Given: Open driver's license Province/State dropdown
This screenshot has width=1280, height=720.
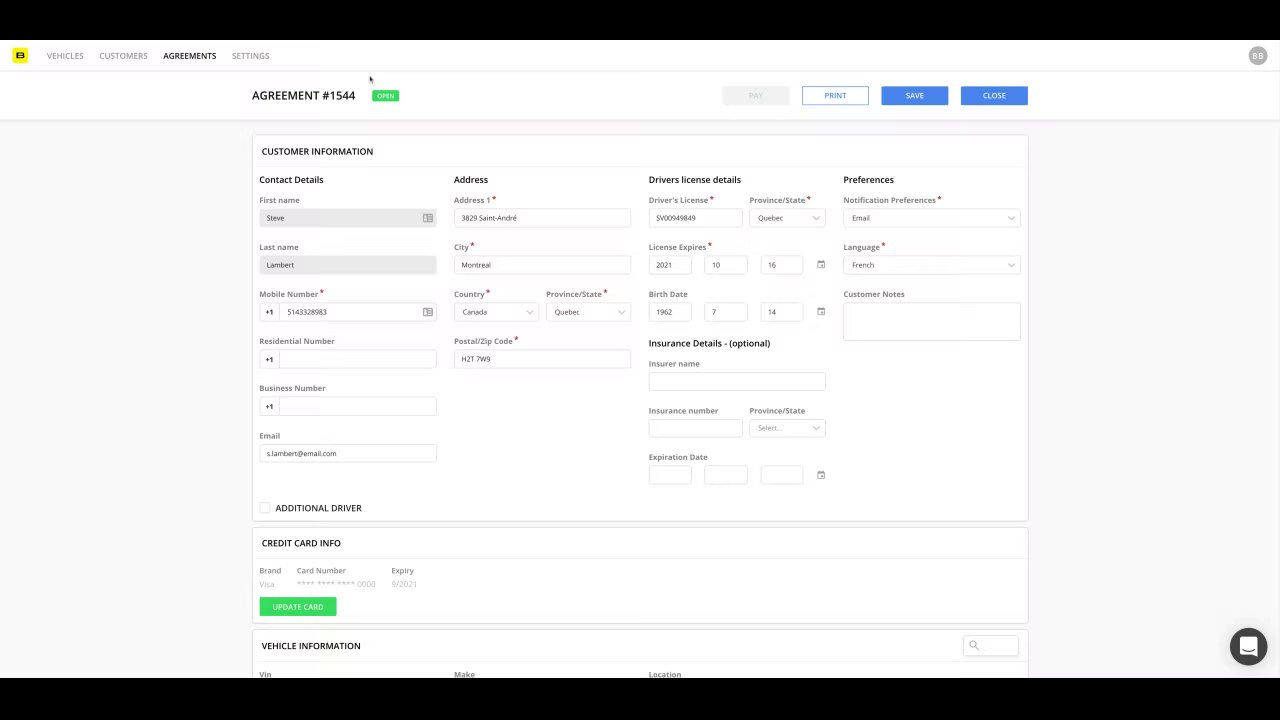Looking at the screenshot, I should [787, 218].
